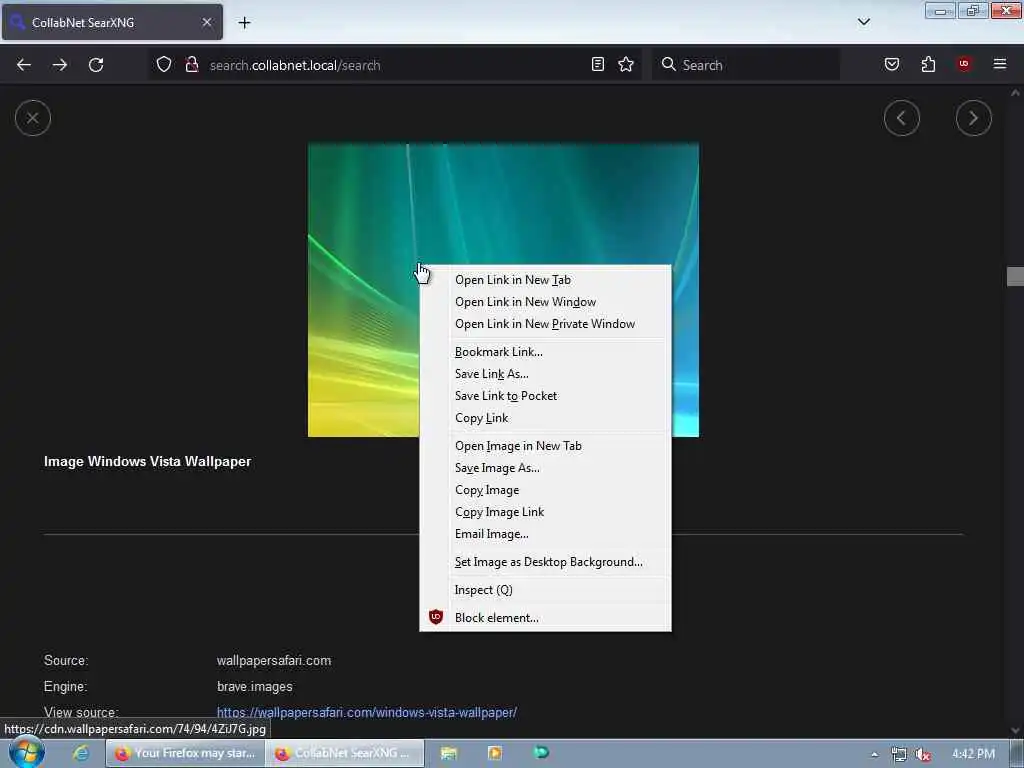Click the network tray icon
The width and height of the screenshot is (1024, 768).
point(899,754)
